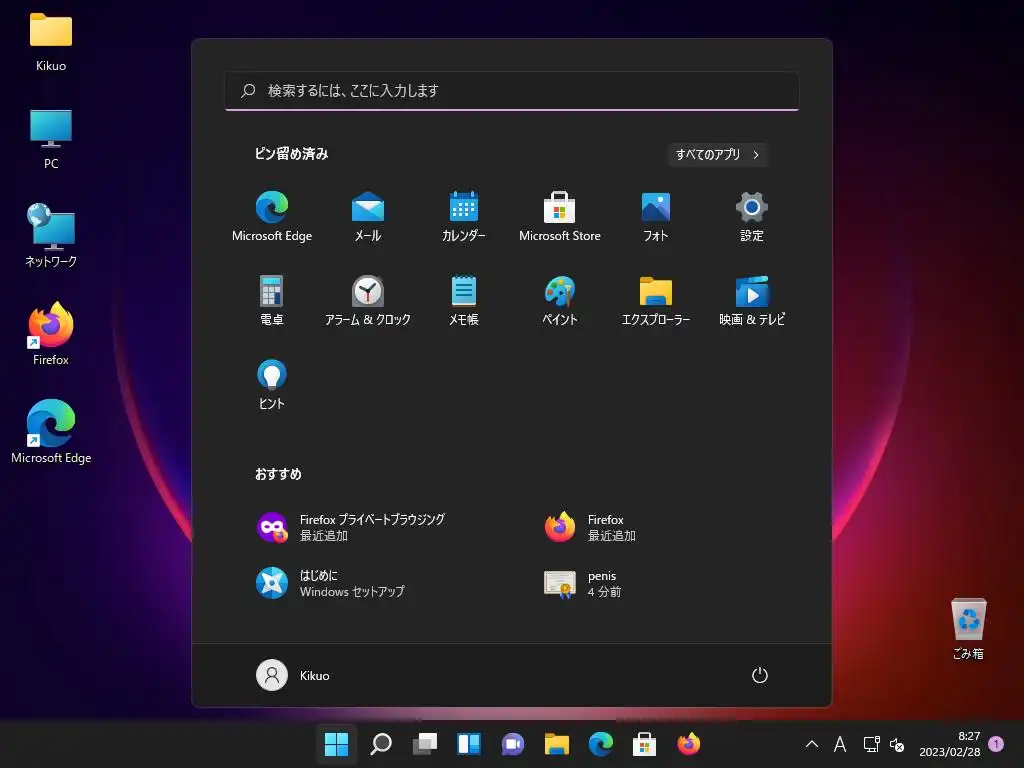Open the ヒント (Tips) app
1024x768 pixels.
[x=272, y=384]
